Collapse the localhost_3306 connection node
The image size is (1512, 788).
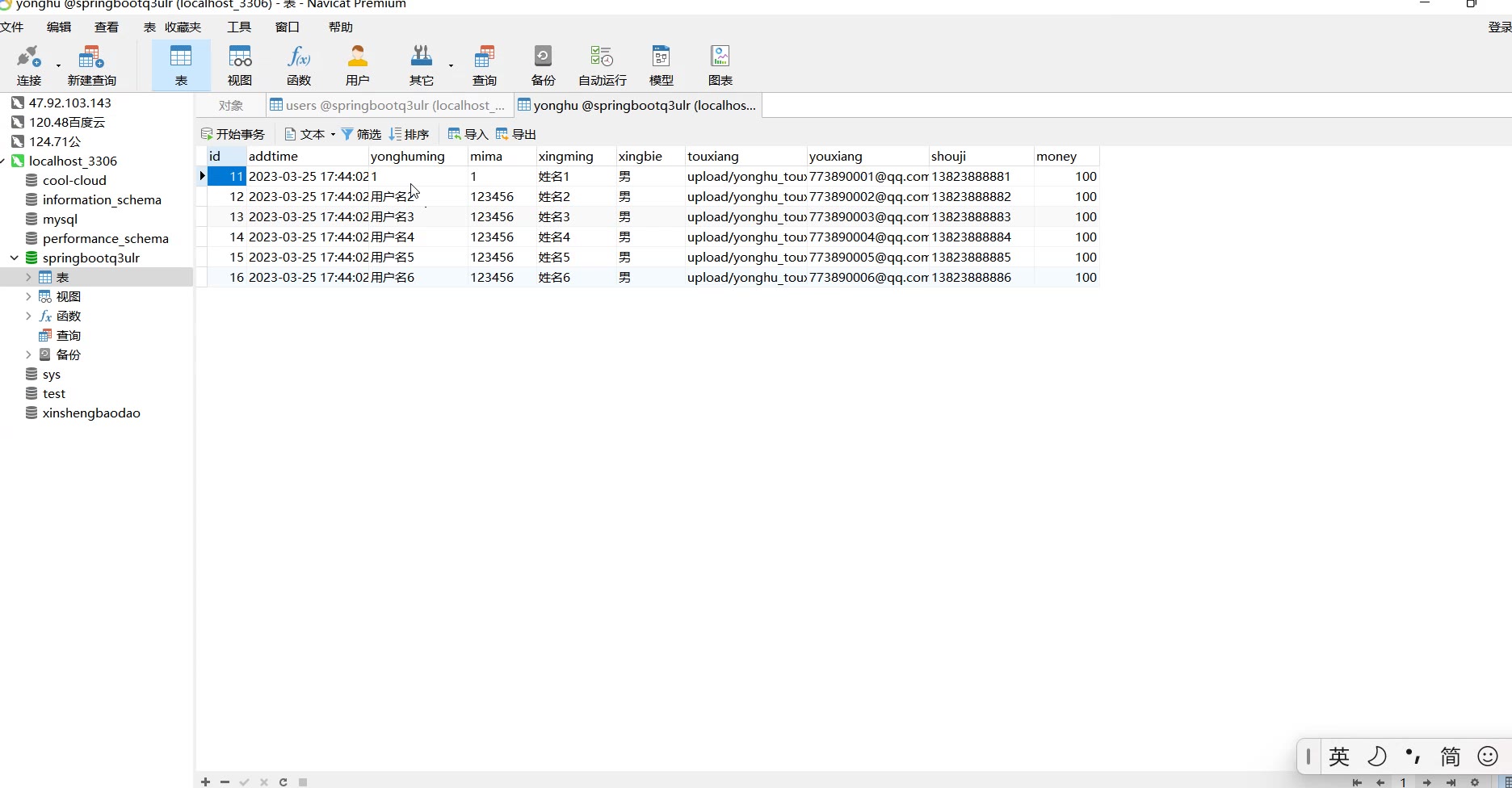click(x=2, y=161)
